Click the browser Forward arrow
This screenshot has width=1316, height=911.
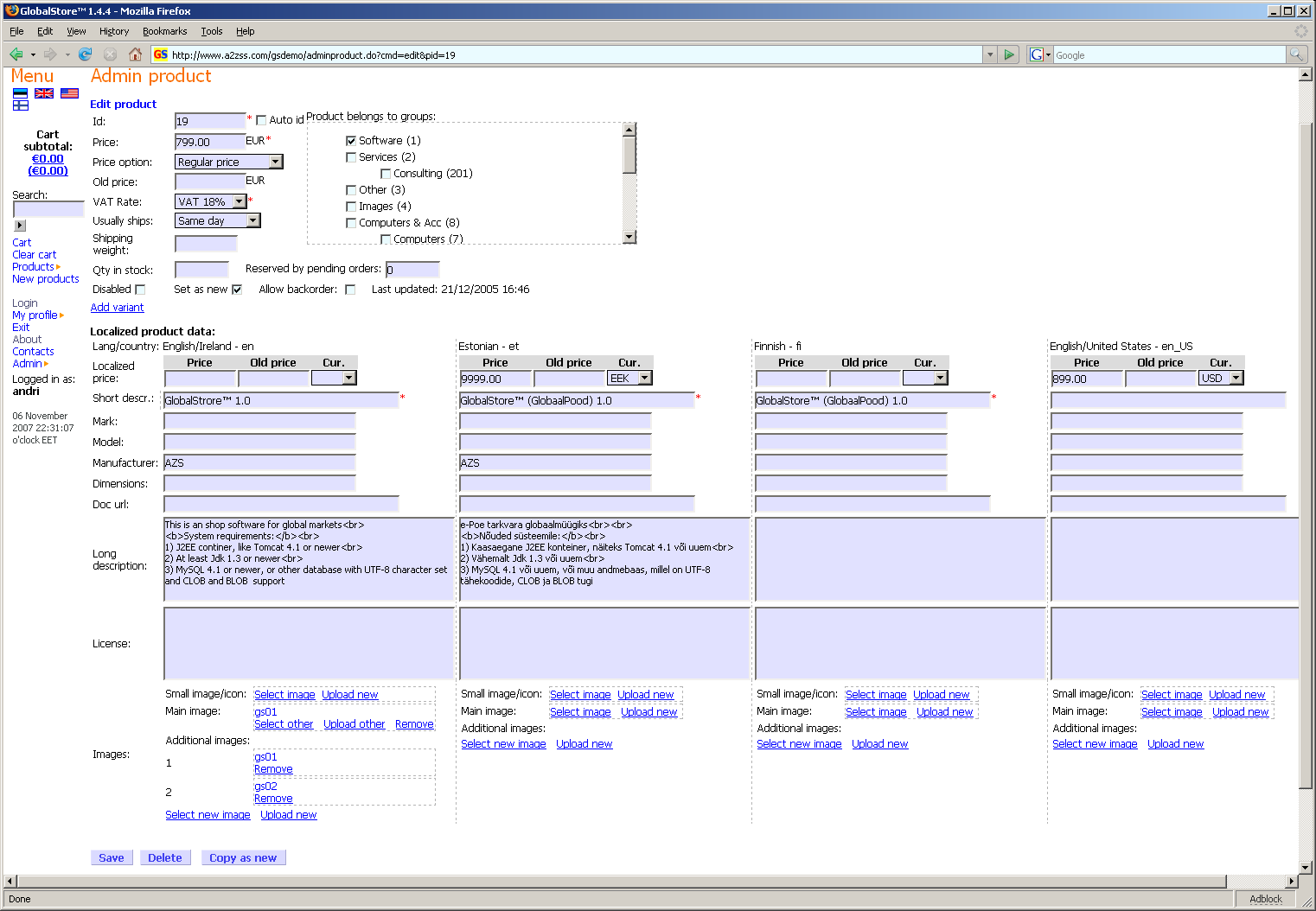pos(50,54)
